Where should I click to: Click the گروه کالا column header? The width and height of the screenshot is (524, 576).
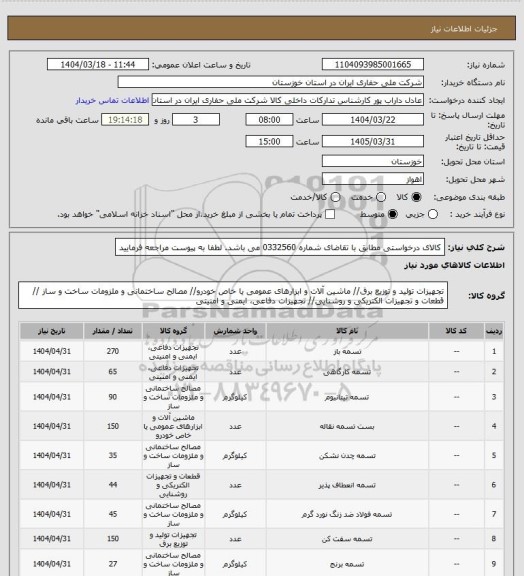[173, 331]
